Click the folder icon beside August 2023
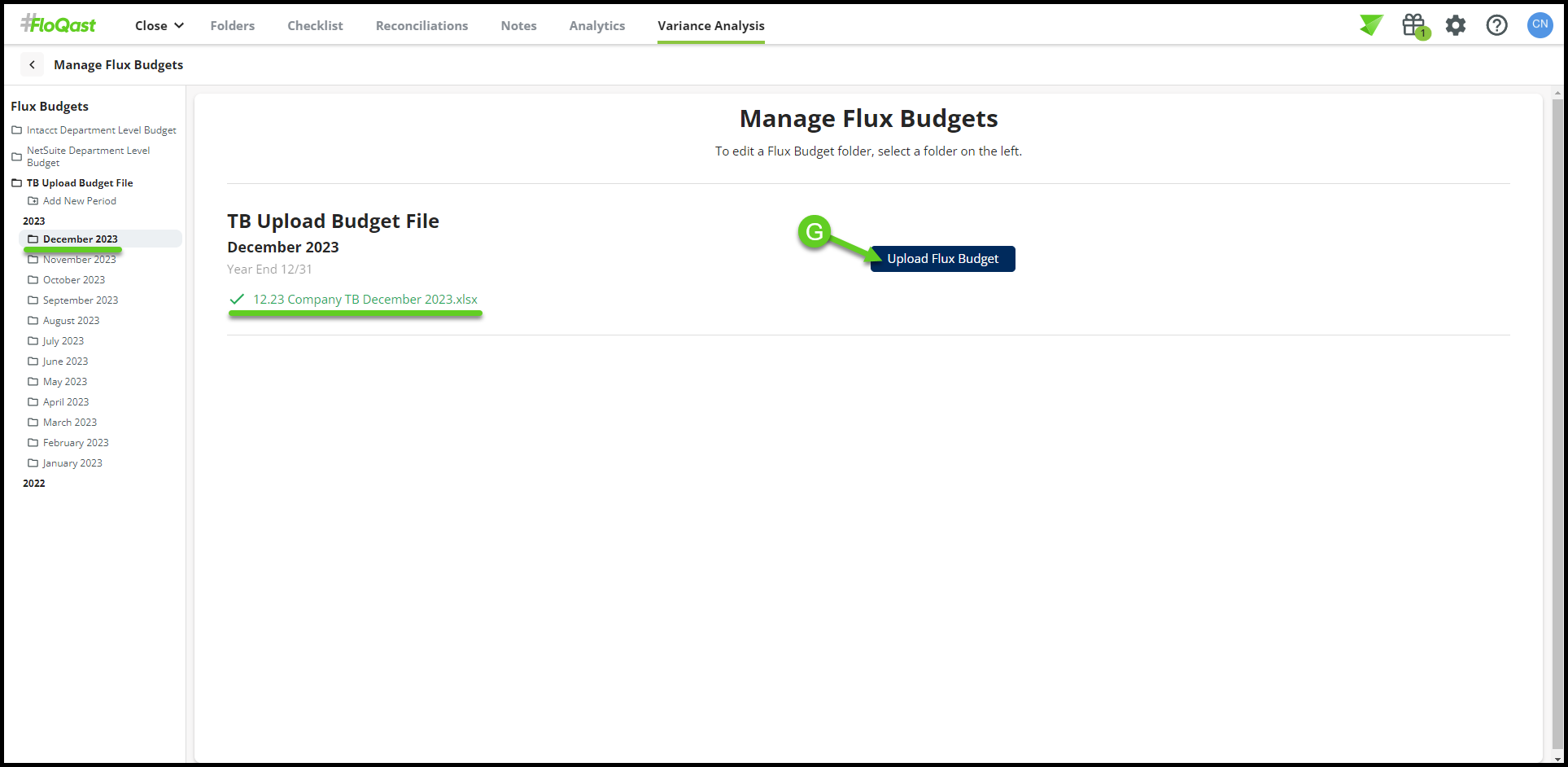 [33, 321]
